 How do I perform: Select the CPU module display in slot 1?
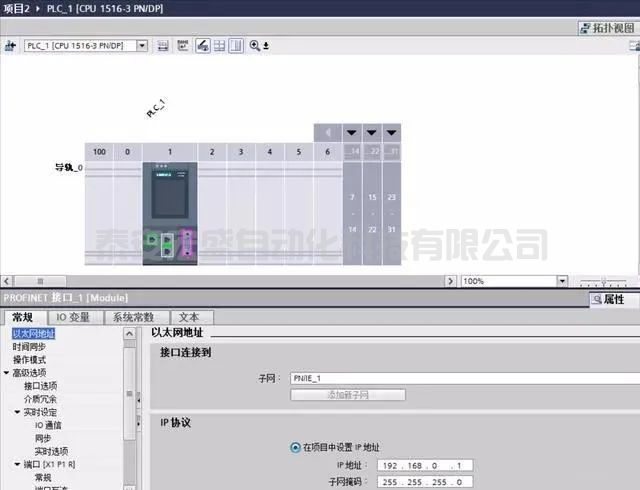[x=170, y=196]
